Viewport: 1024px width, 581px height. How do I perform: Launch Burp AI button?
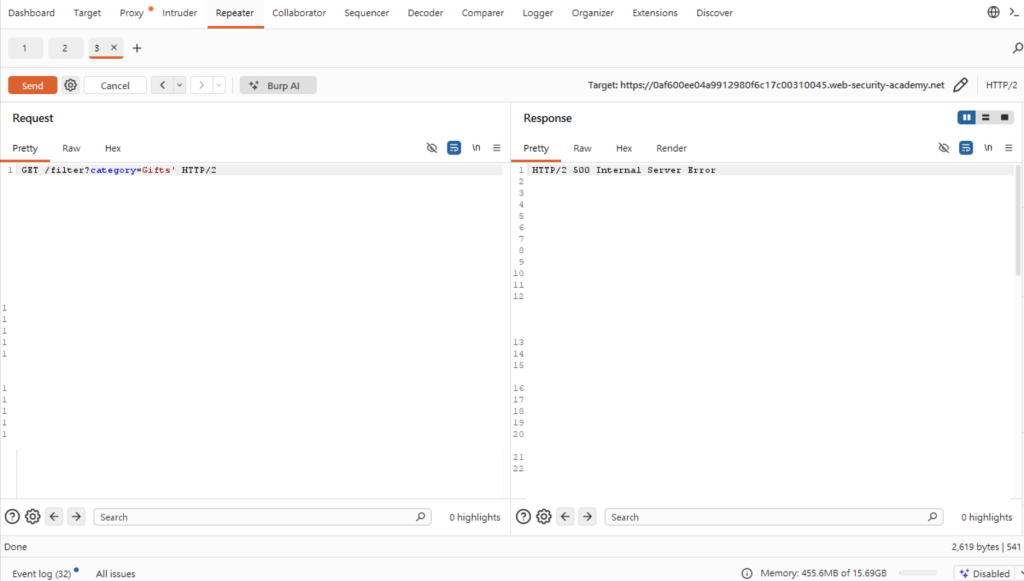point(278,86)
